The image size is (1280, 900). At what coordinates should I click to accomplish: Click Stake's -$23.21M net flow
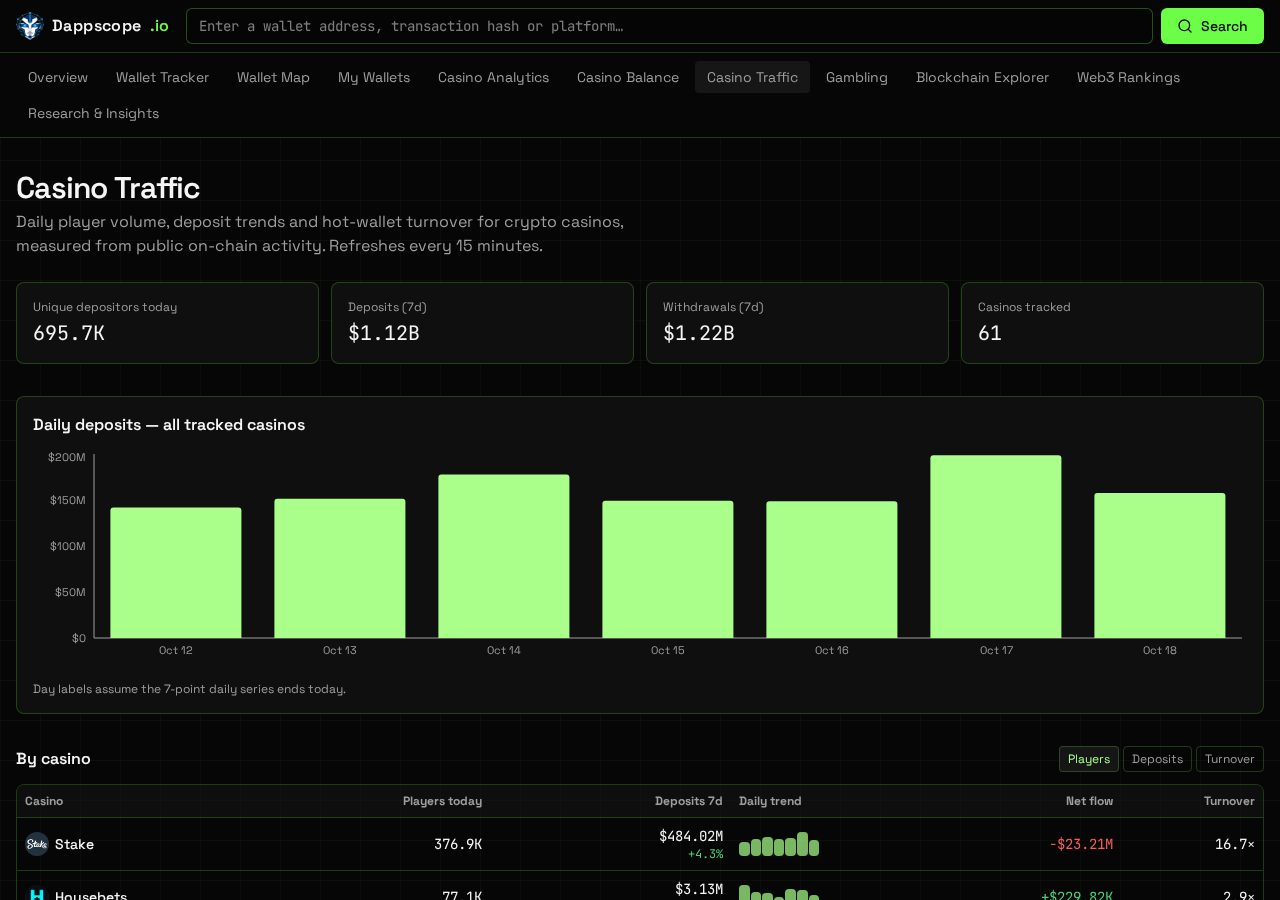click(x=1081, y=844)
